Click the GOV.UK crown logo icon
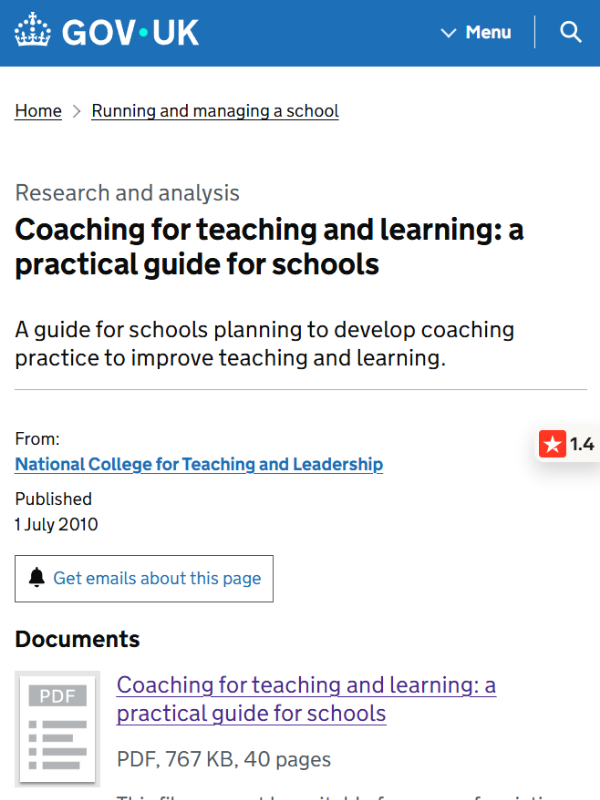 [33, 30]
